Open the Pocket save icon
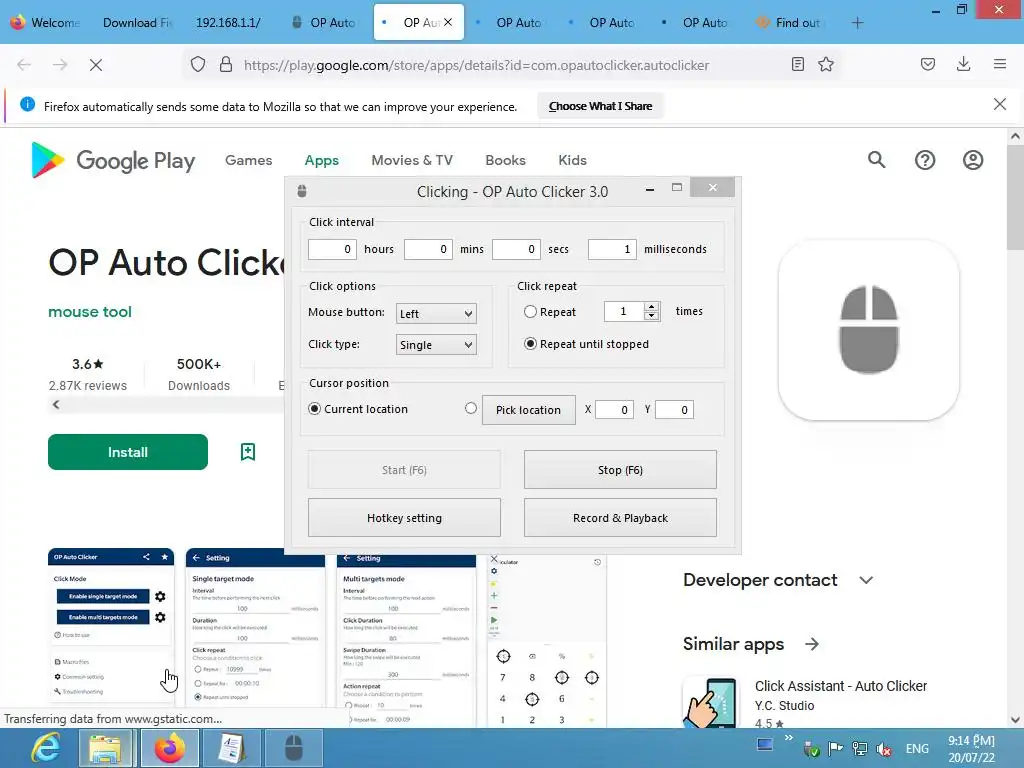 (928, 64)
